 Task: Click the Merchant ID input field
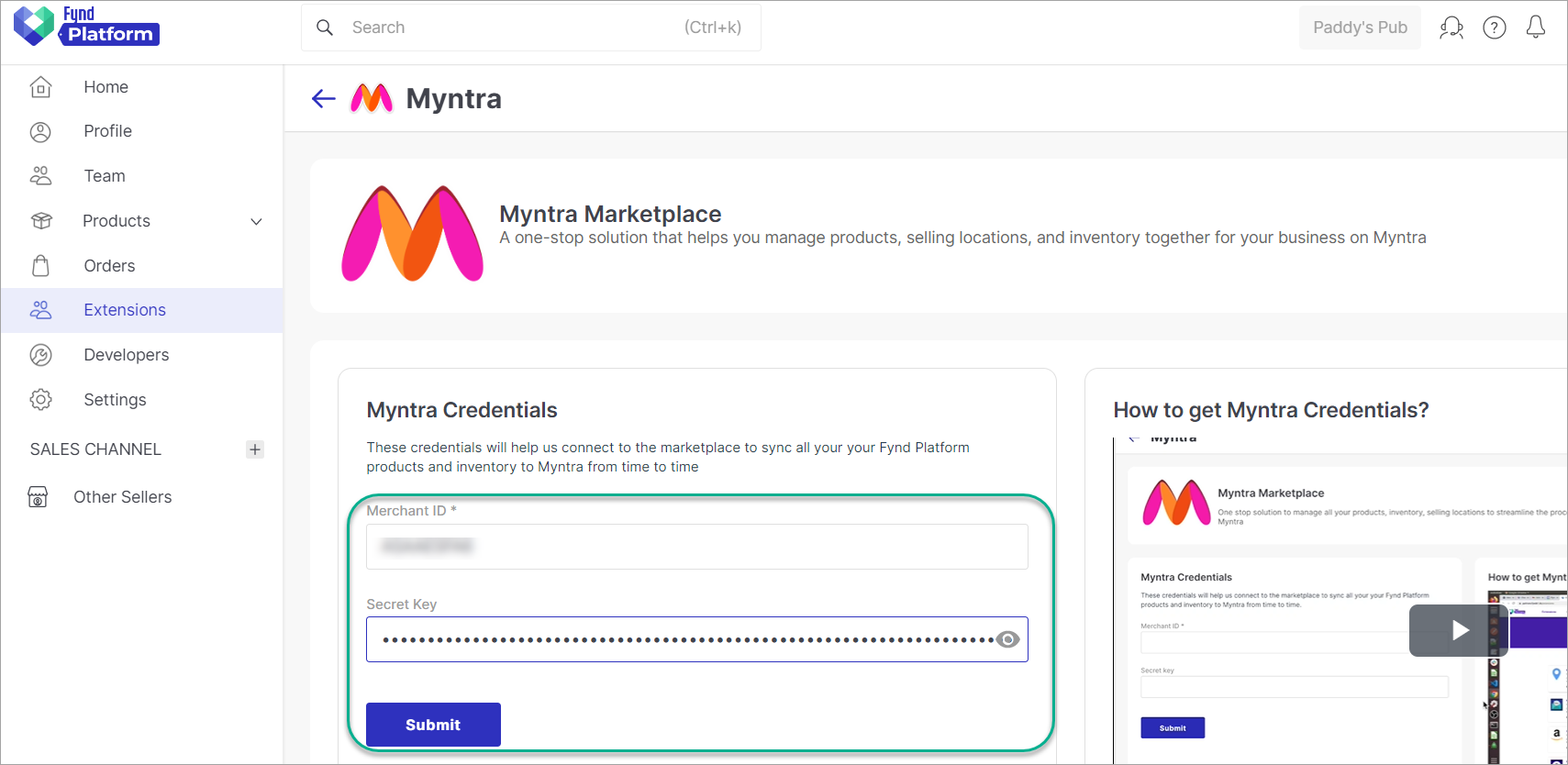697,547
